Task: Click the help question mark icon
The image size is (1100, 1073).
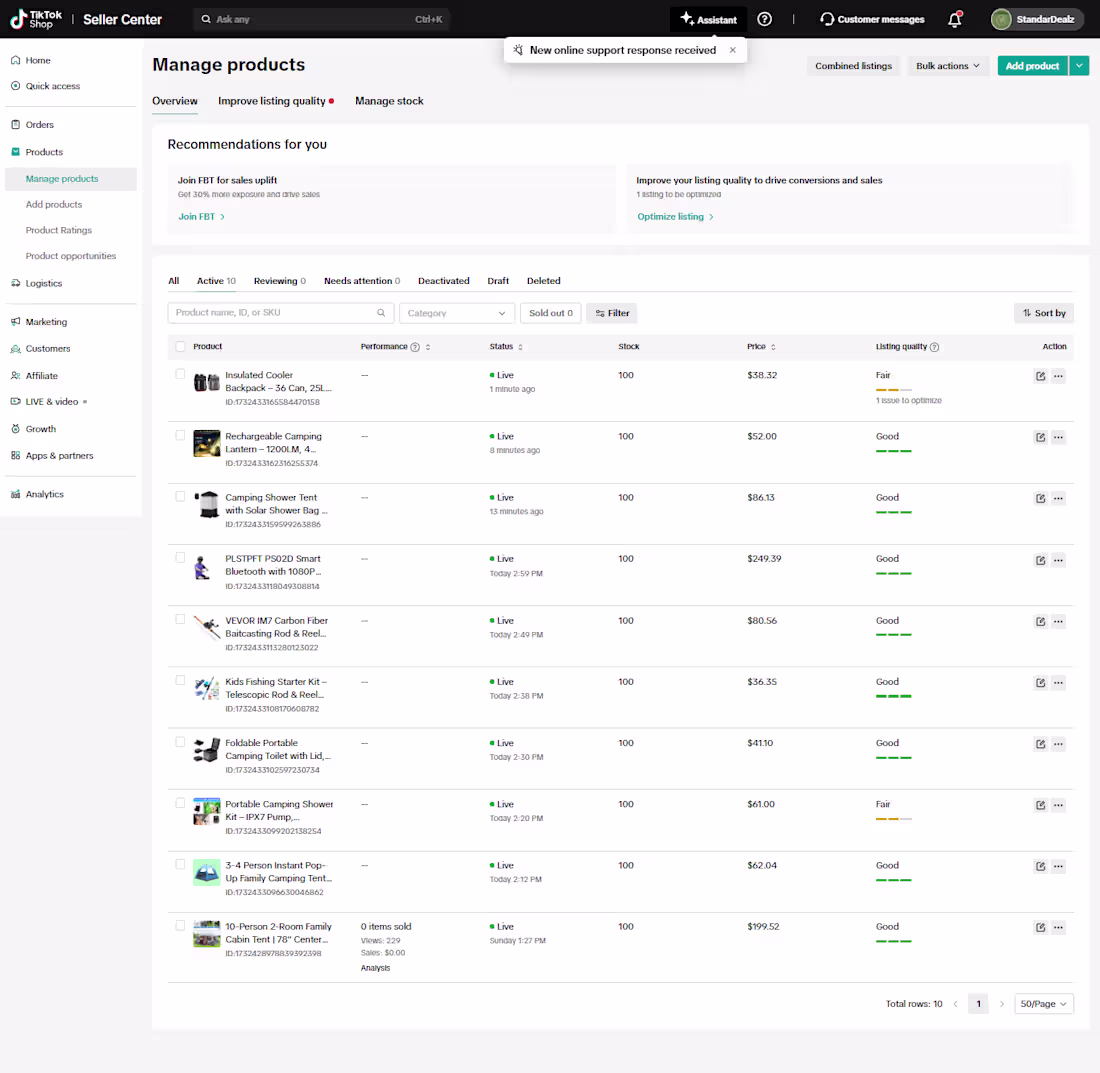Action: [x=765, y=20]
